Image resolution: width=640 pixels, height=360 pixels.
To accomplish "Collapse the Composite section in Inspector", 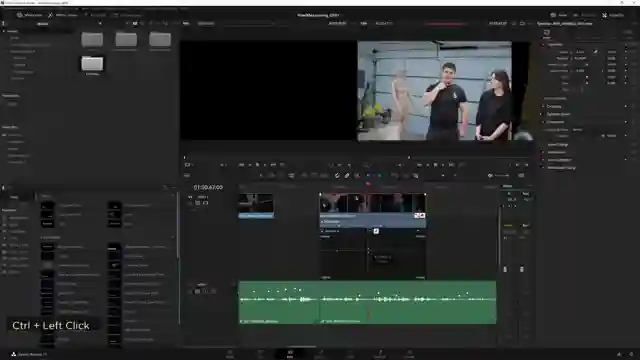I will point(555,122).
